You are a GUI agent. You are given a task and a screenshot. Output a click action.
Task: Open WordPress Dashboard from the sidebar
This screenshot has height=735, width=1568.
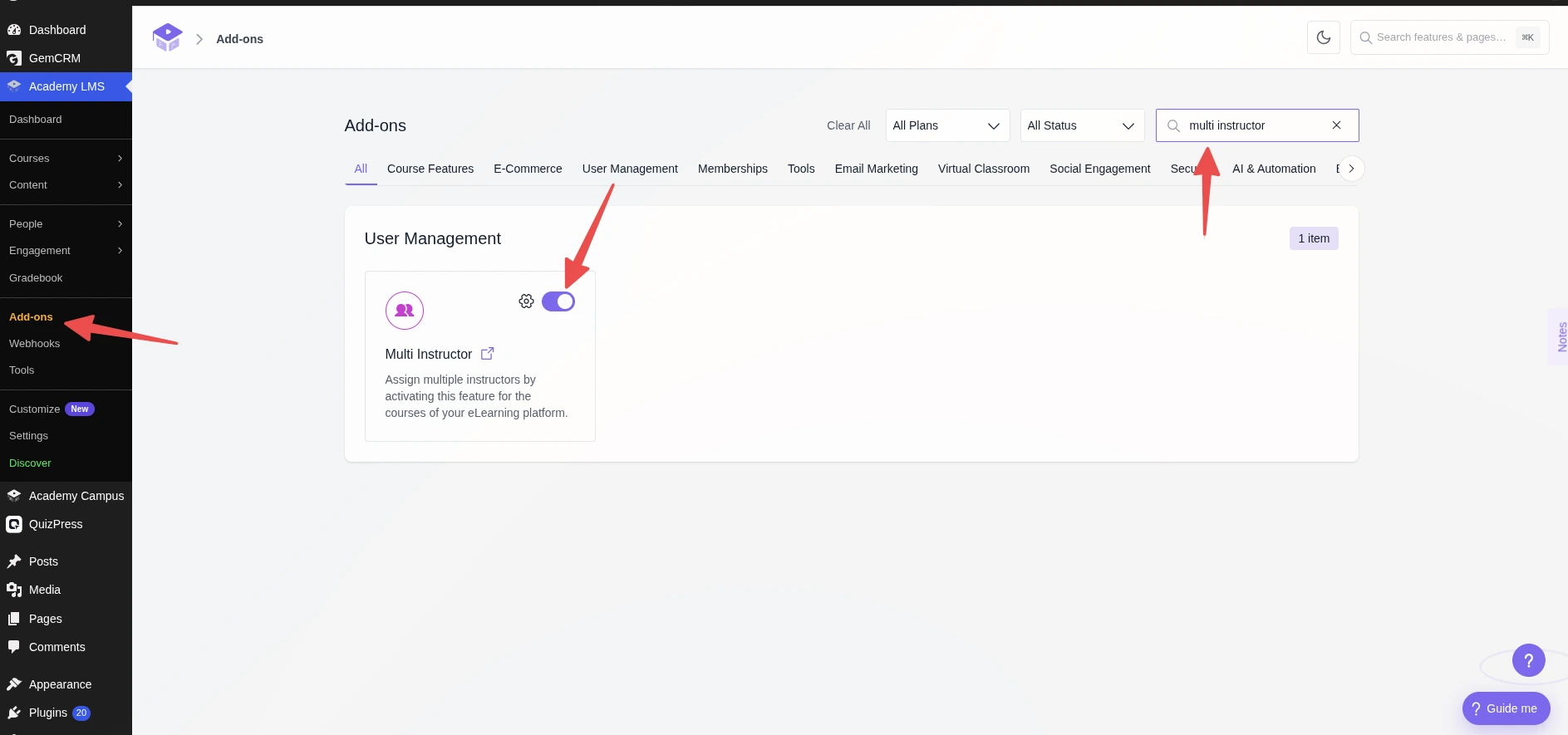pos(66,30)
